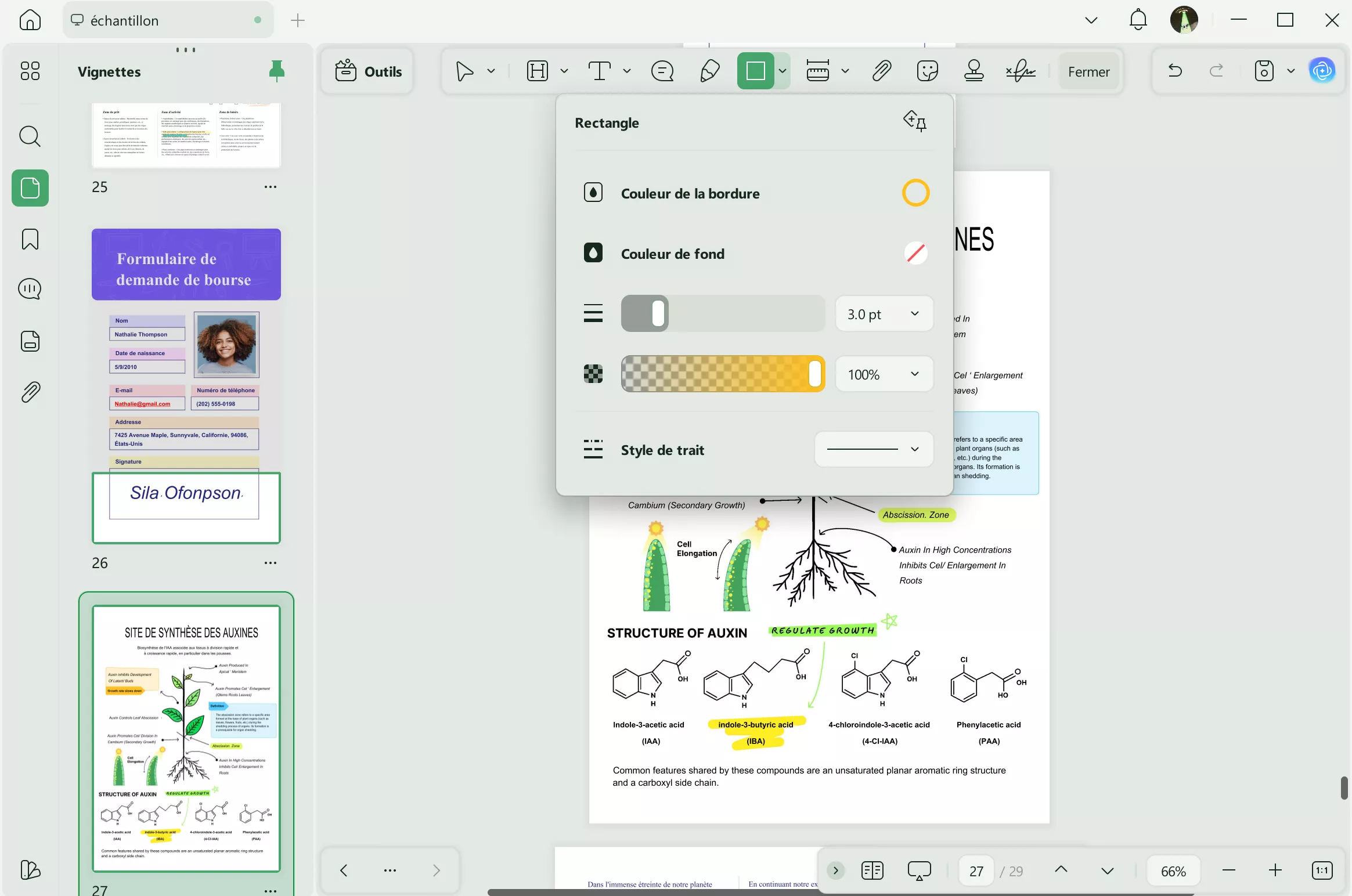Open the 3.0 pt thickness dropdown

click(884, 314)
